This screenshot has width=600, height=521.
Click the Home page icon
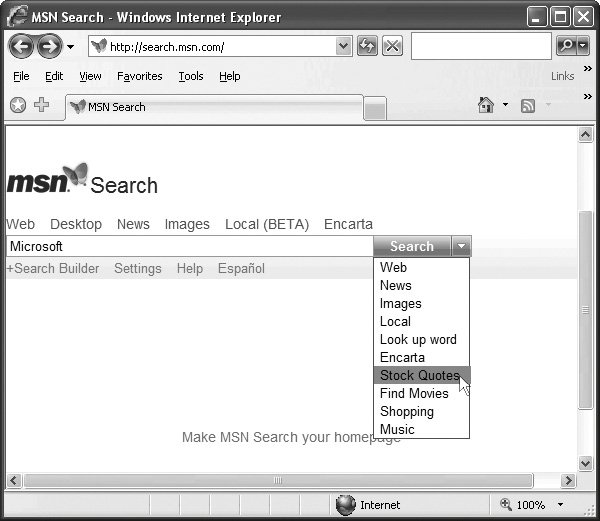(x=486, y=105)
